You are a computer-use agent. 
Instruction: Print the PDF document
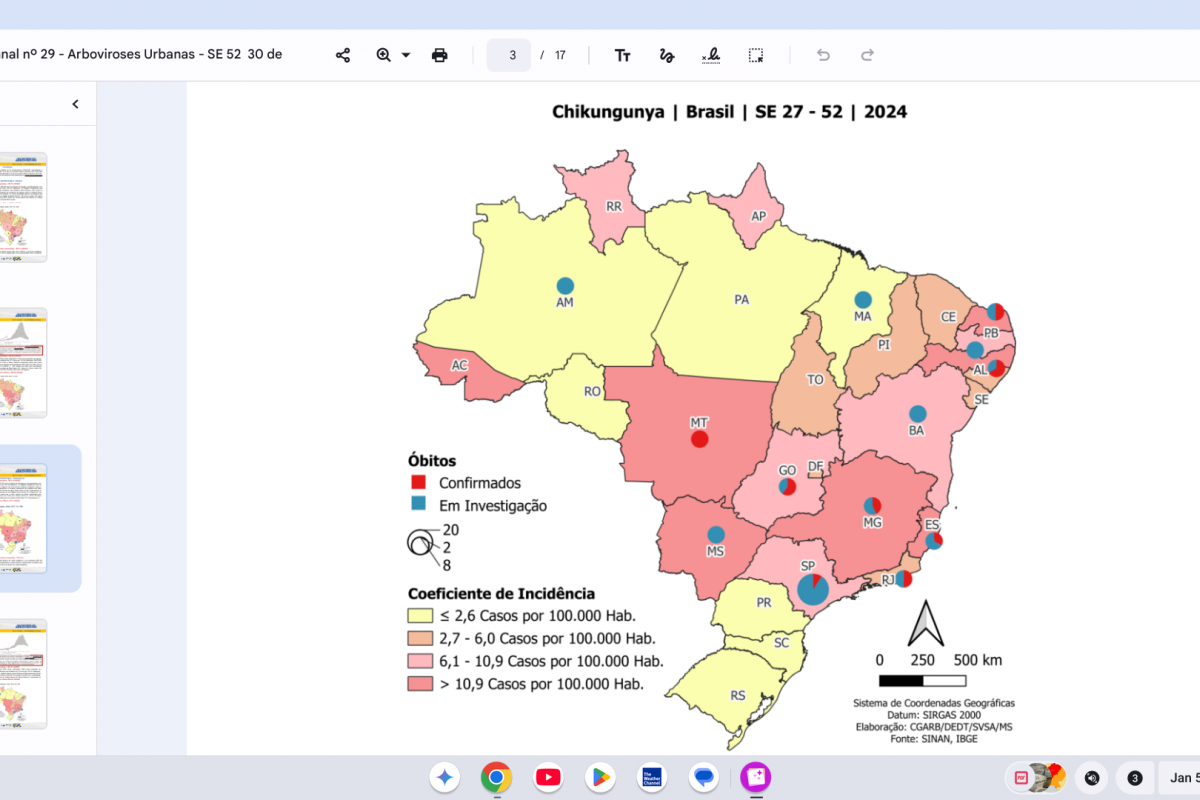click(439, 55)
